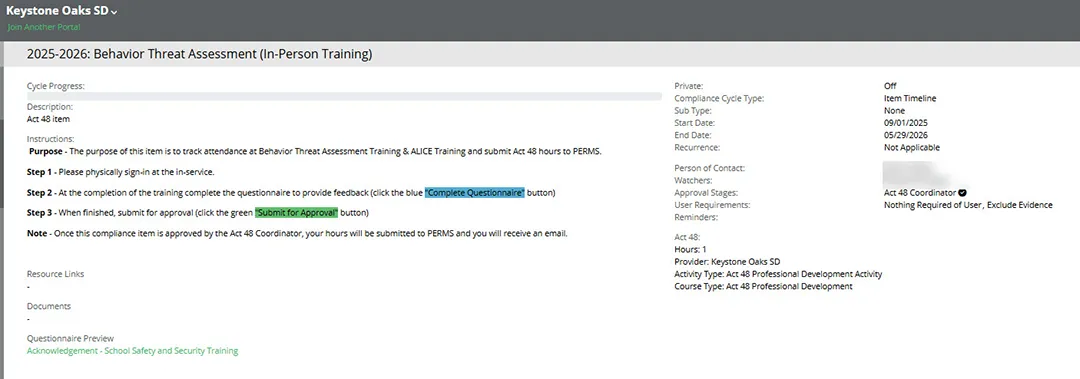
Task: Click the Hours: 1 text
Action: 690,249
